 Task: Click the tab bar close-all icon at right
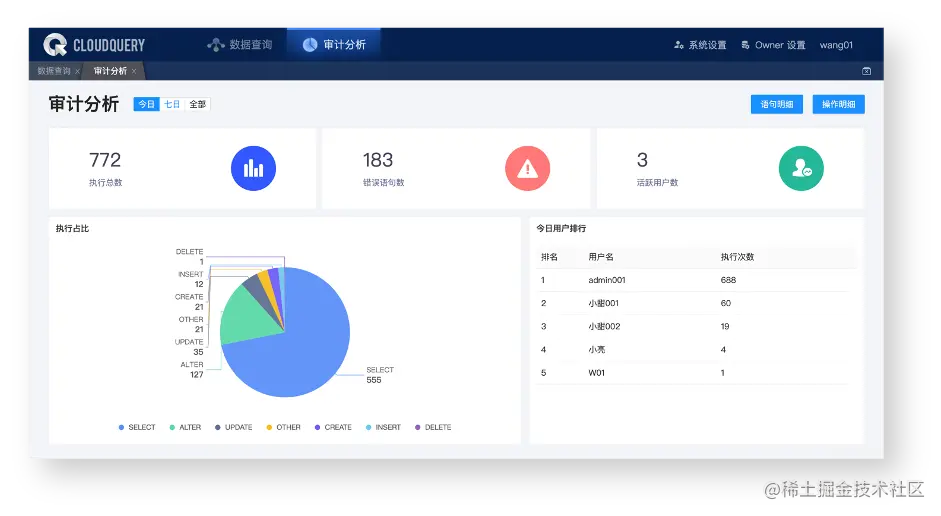click(x=867, y=71)
